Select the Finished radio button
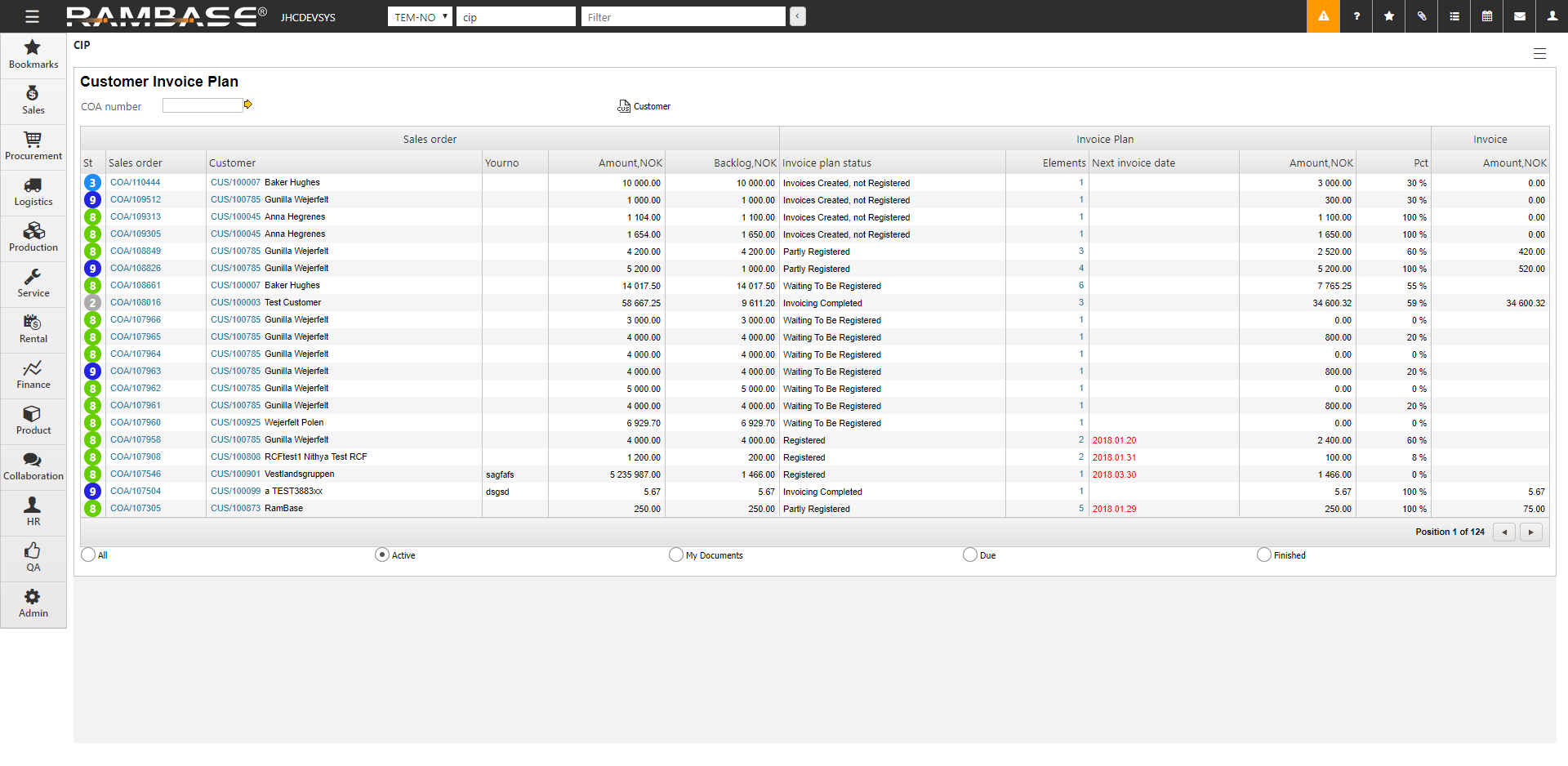 pos(1264,555)
